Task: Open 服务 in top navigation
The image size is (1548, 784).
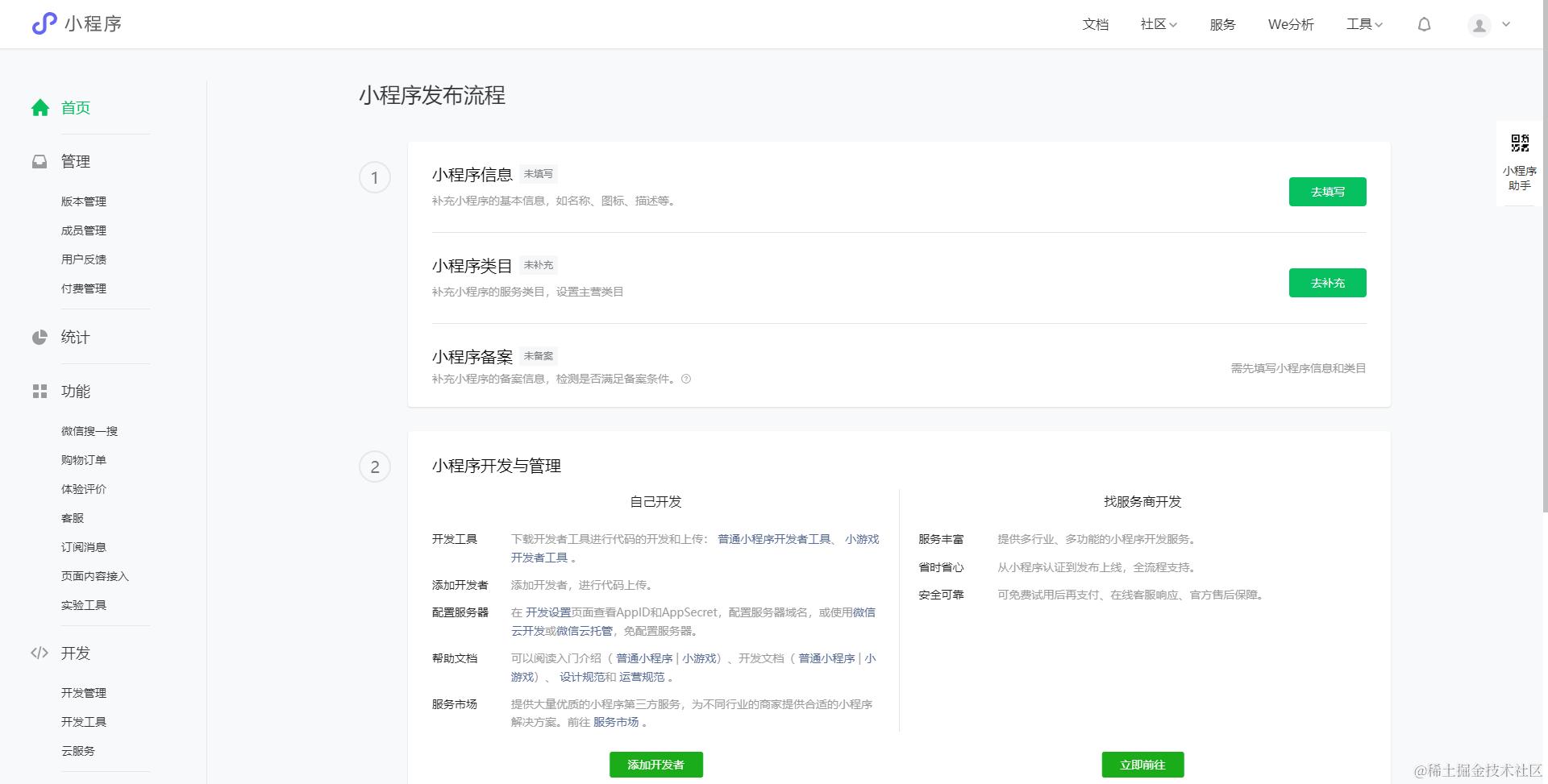Action: point(1223,25)
